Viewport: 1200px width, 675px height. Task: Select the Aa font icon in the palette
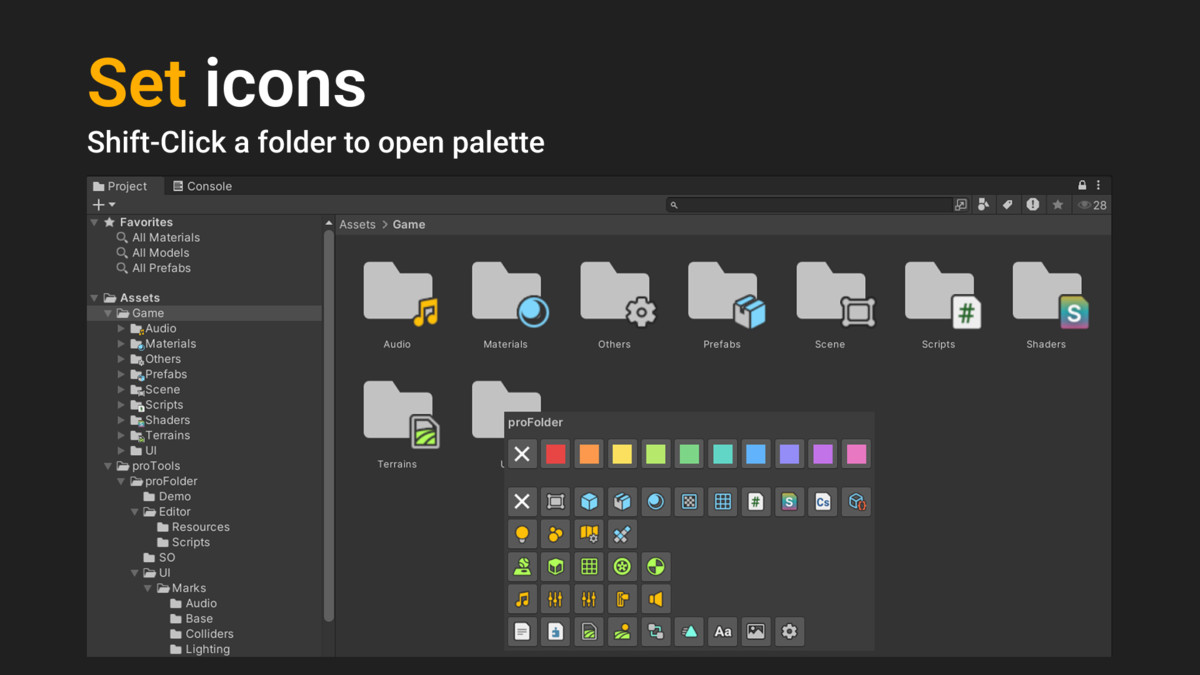(722, 631)
